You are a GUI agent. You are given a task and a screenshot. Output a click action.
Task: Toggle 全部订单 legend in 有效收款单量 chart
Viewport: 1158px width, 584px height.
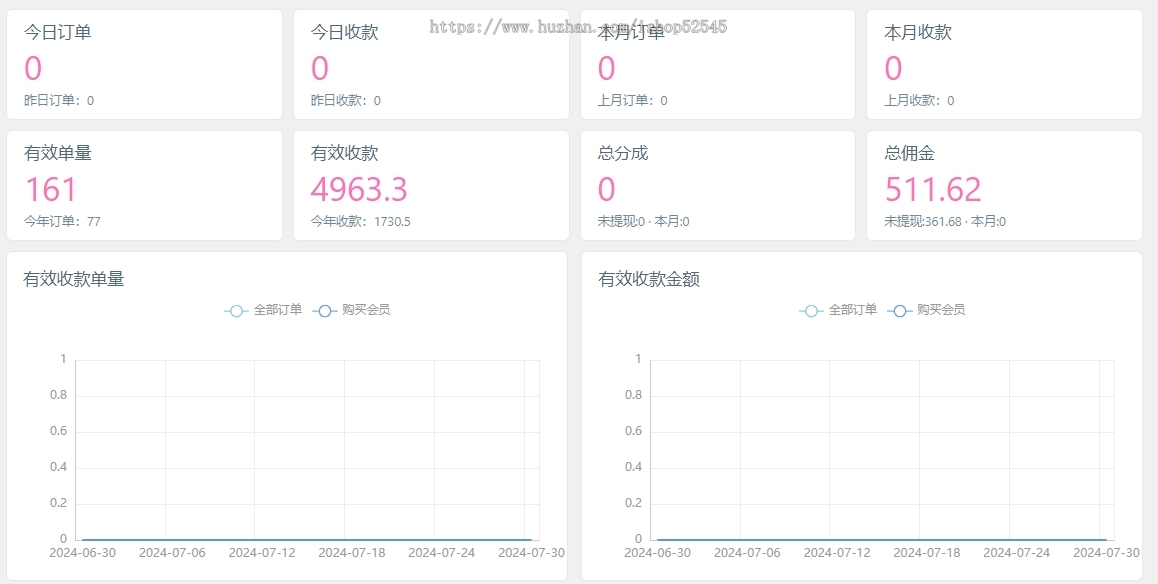[x=264, y=310]
